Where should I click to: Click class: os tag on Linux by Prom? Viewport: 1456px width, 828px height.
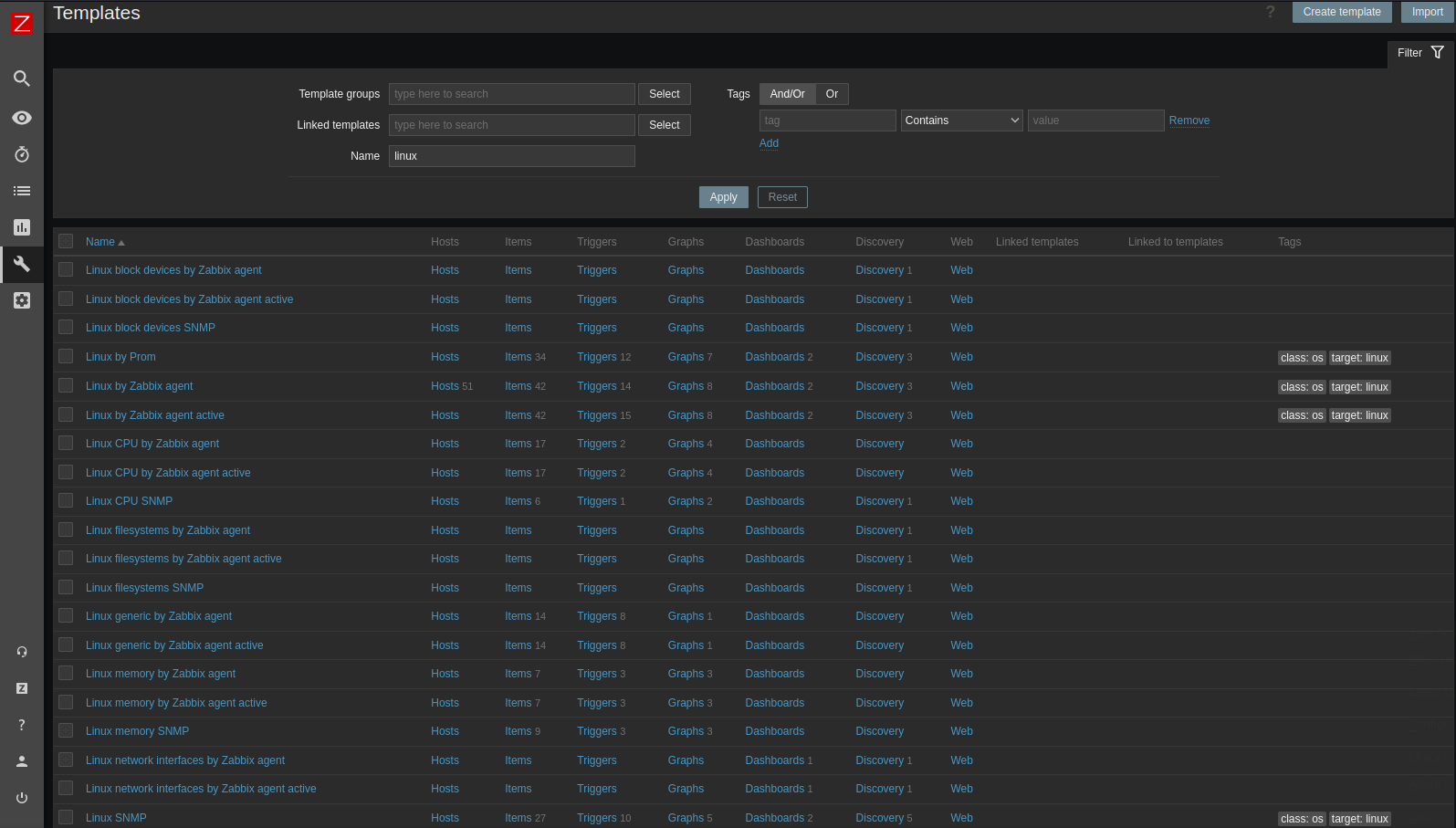point(1302,358)
